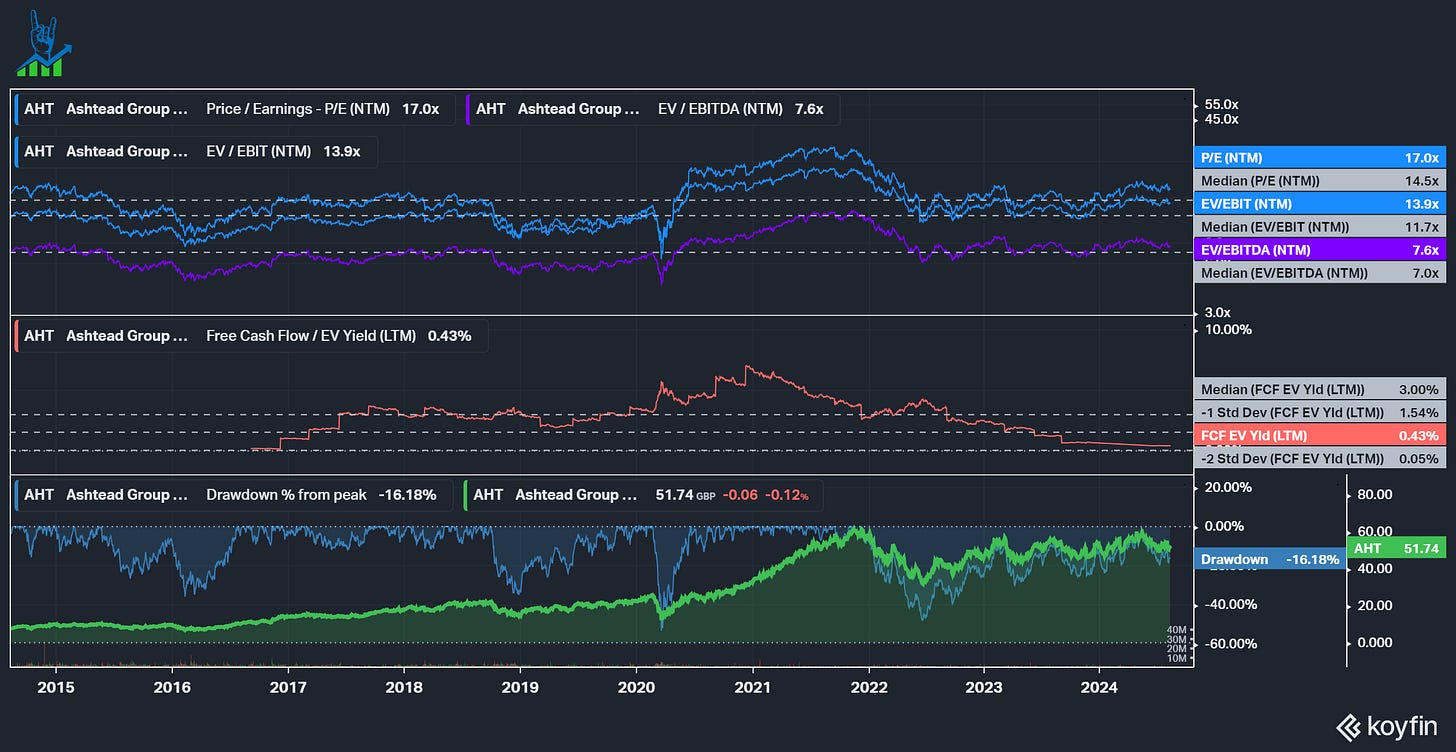Click the EV/EBITDA (NTM) 7.6x label

(x=1319, y=250)
